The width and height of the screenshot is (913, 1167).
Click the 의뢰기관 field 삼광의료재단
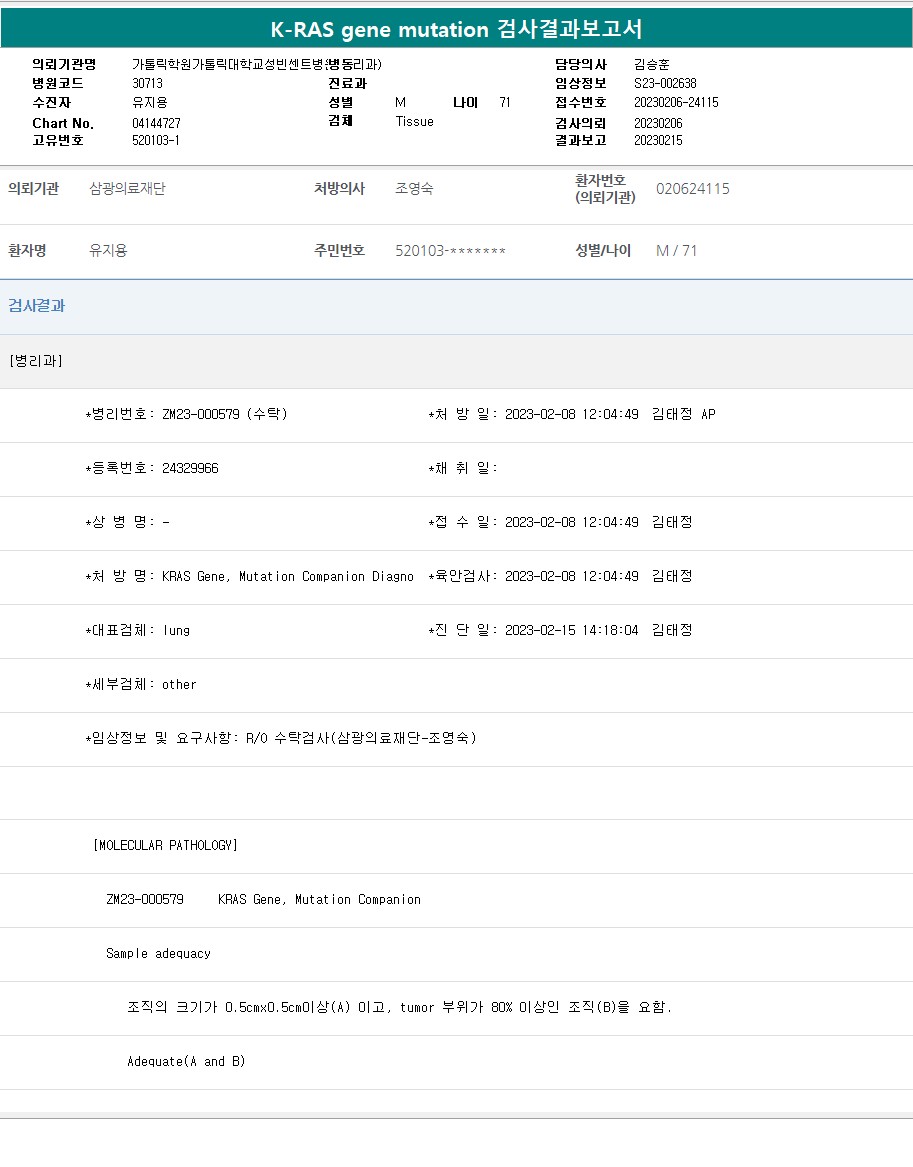pos(127,189)
